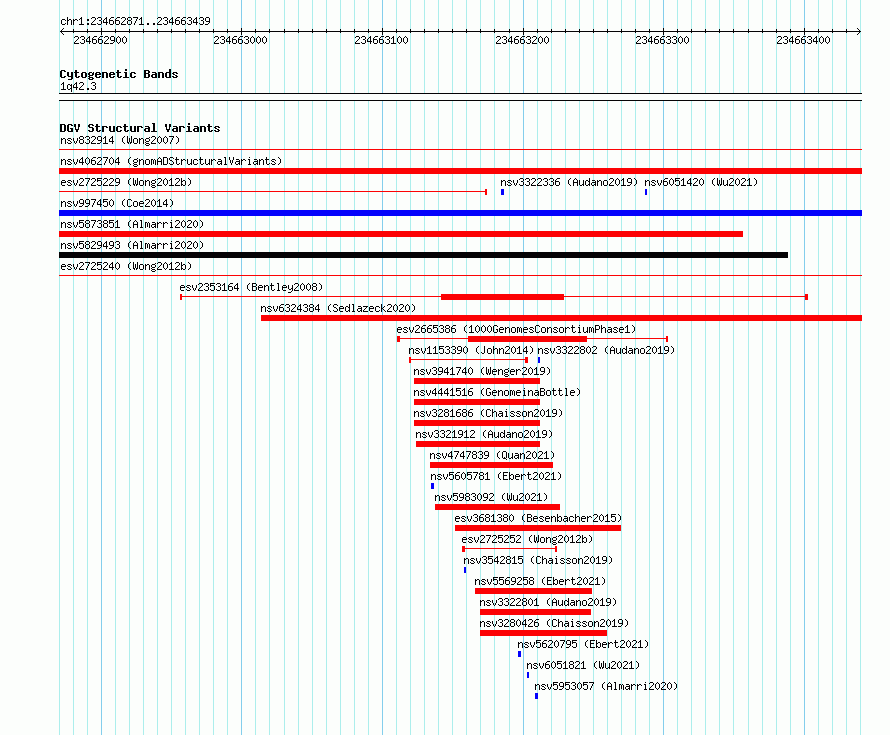Click the red bar of nsv4441516
Screen dimensions: 890x735
coord(477,402)
